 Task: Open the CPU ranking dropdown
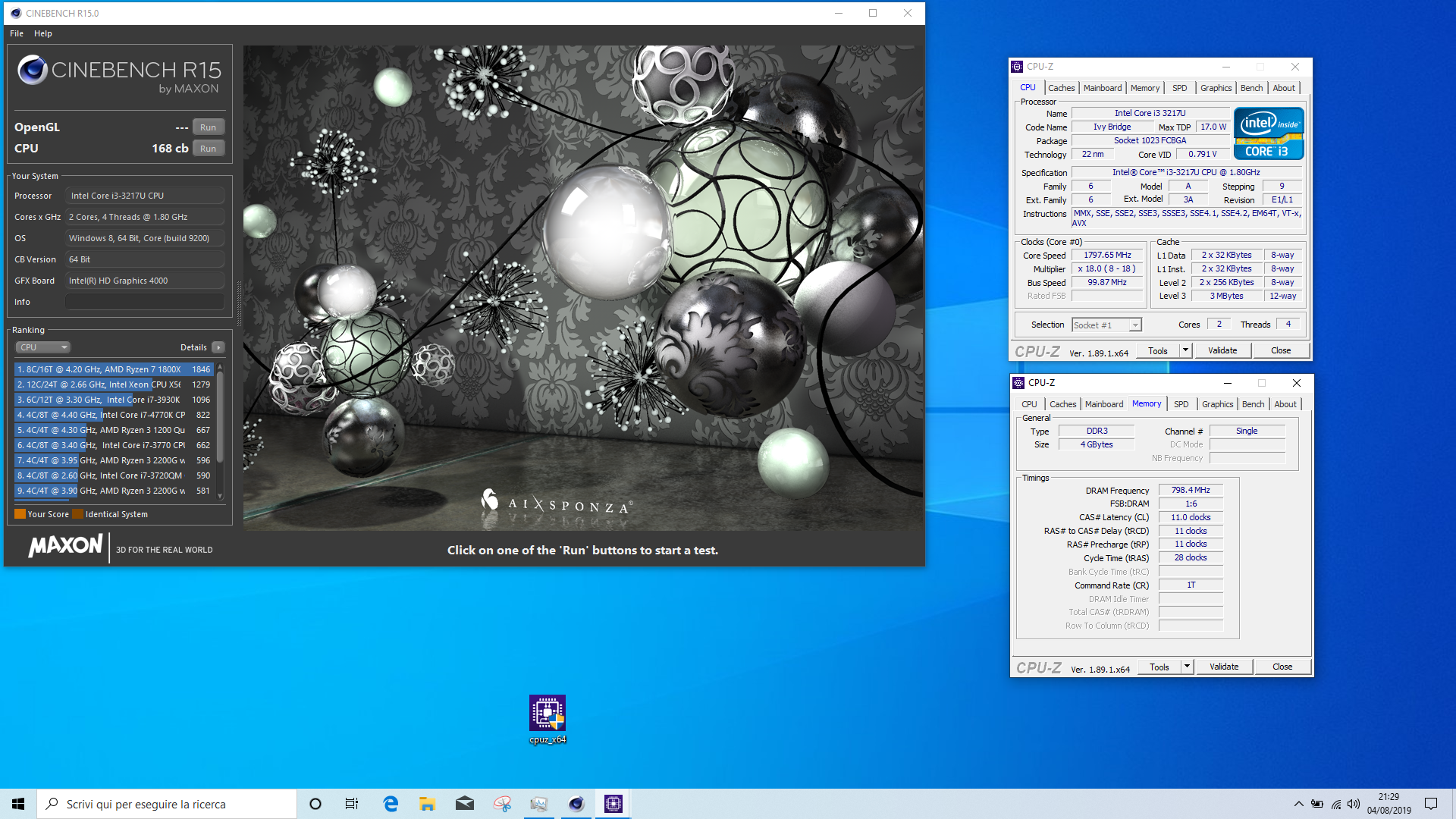point(42,347)
